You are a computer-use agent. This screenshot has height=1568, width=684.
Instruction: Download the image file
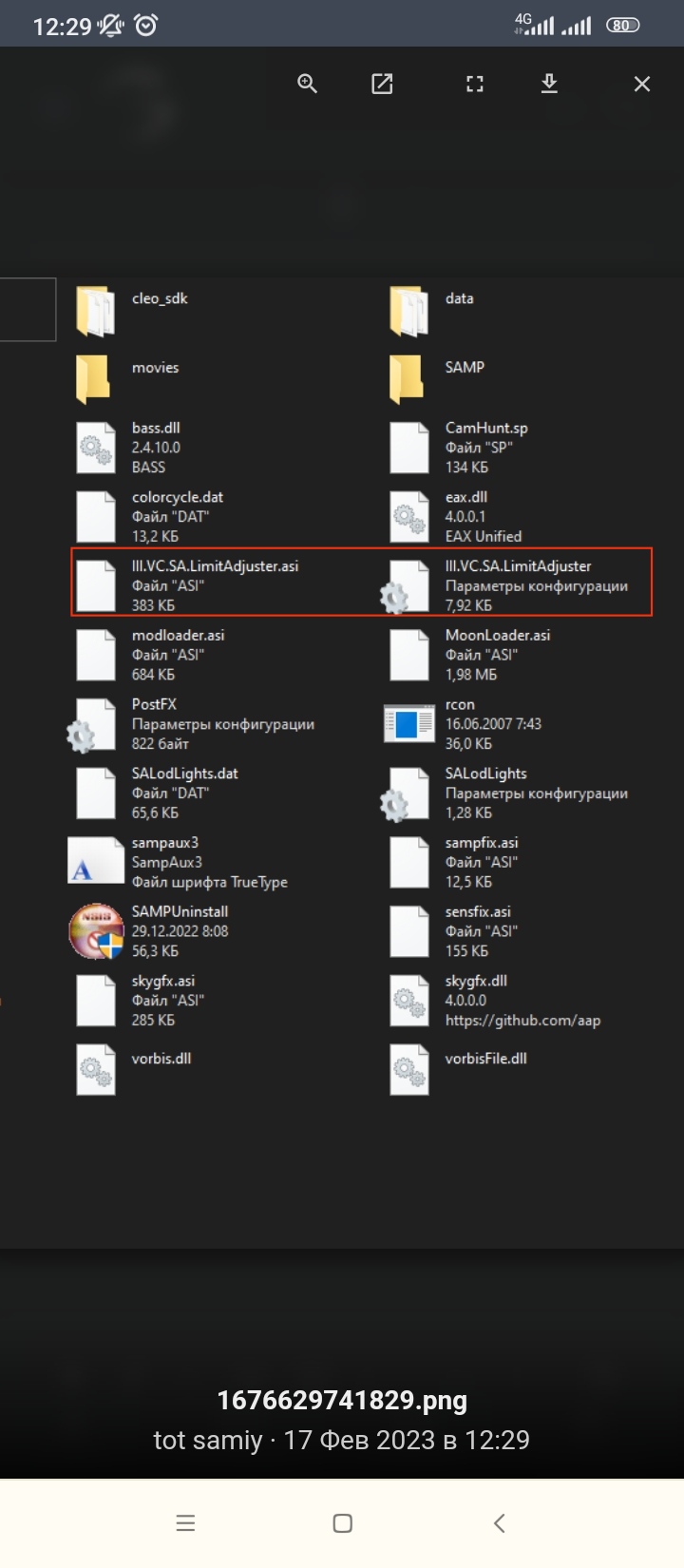(549, 84)
